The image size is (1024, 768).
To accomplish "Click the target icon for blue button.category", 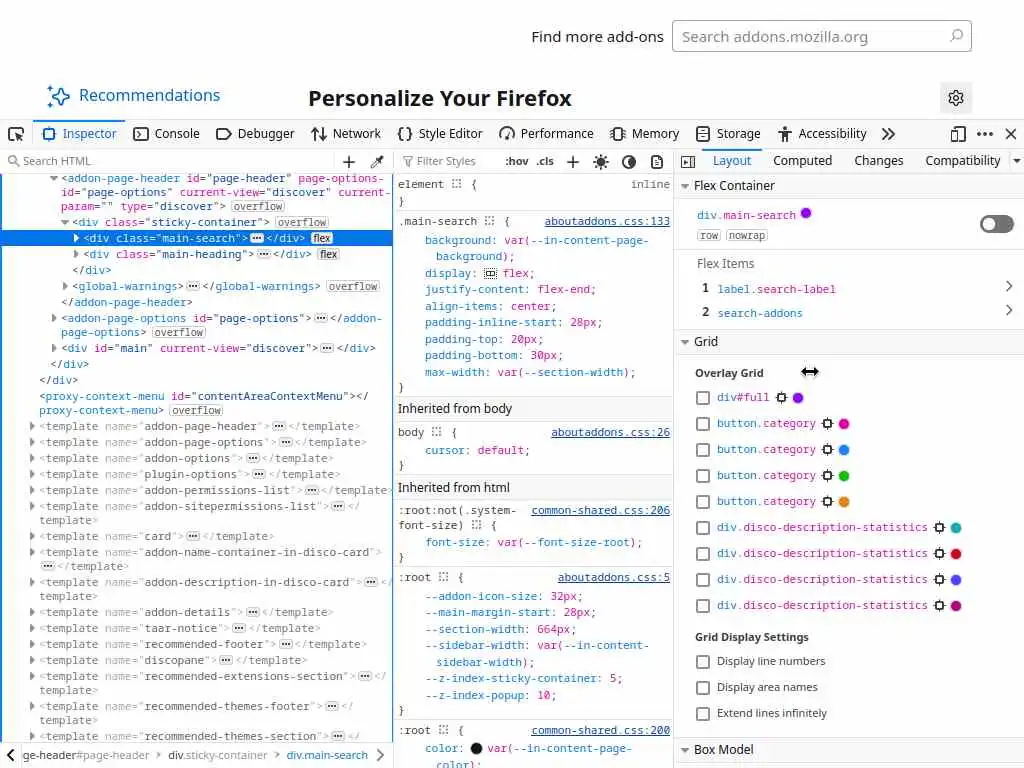I will 827,450.
